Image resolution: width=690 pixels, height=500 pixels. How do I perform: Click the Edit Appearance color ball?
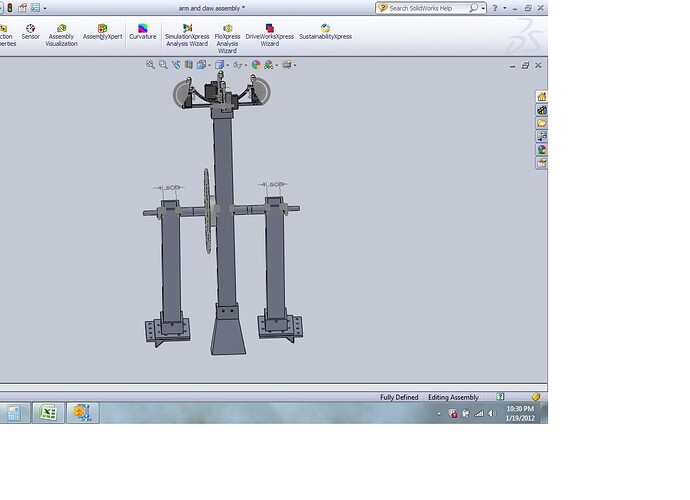[256, 65]
